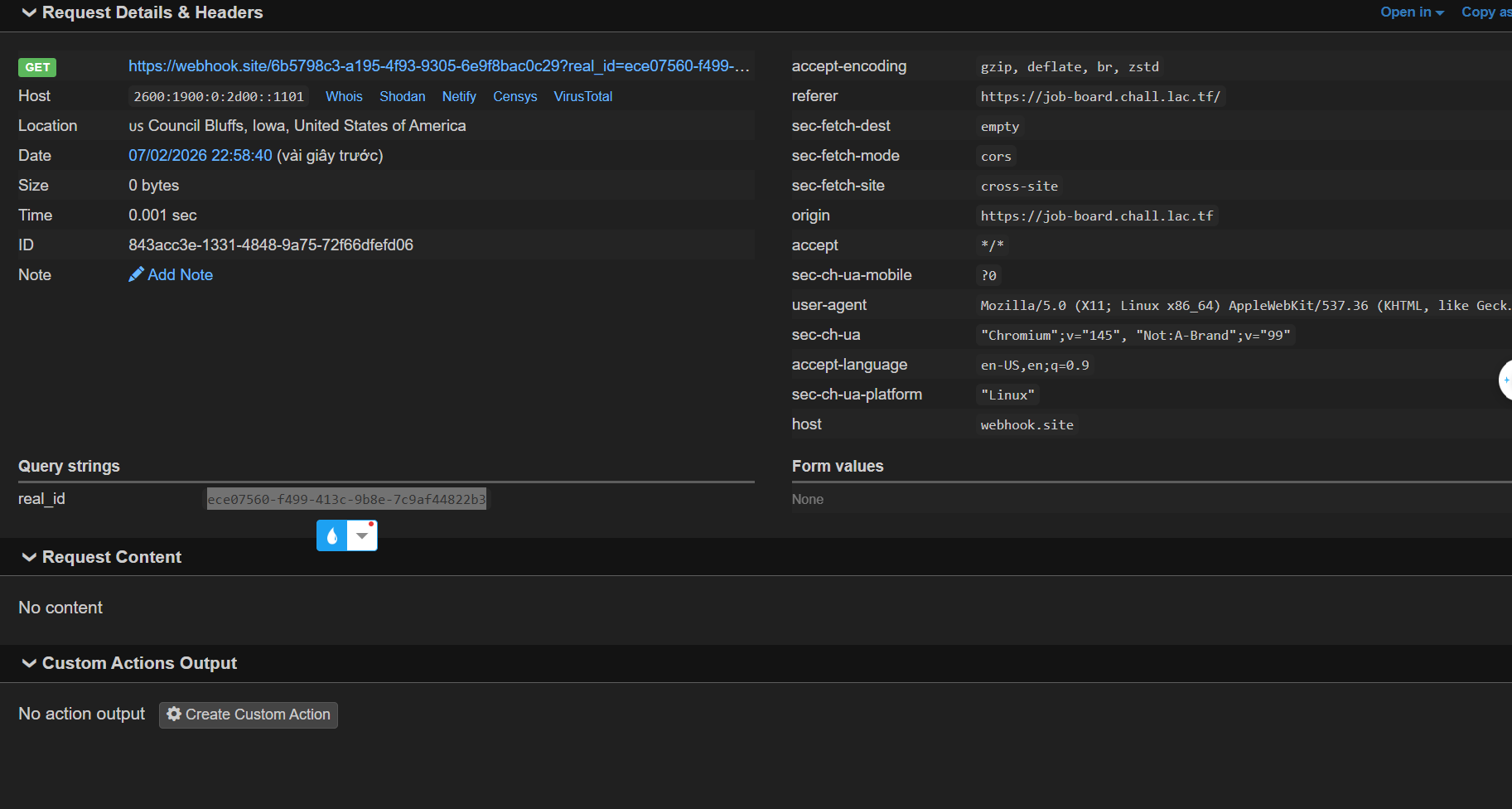
Task: Click the referer value https://job-board.chall.lac.tf/
Action: click(1100, 96)
